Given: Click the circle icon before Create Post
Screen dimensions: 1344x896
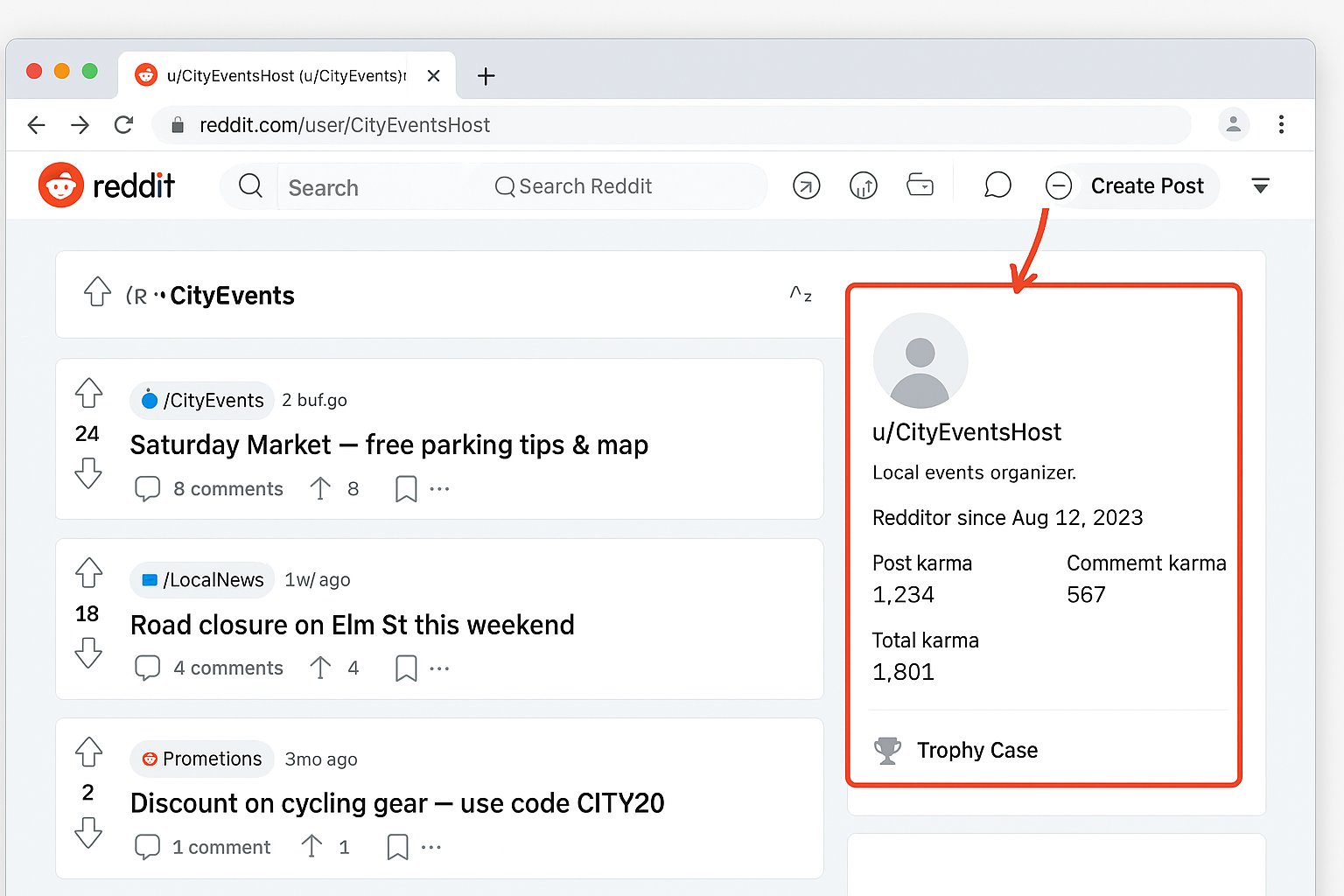Looking at the screenshot, I should (x=1059, y=185).
